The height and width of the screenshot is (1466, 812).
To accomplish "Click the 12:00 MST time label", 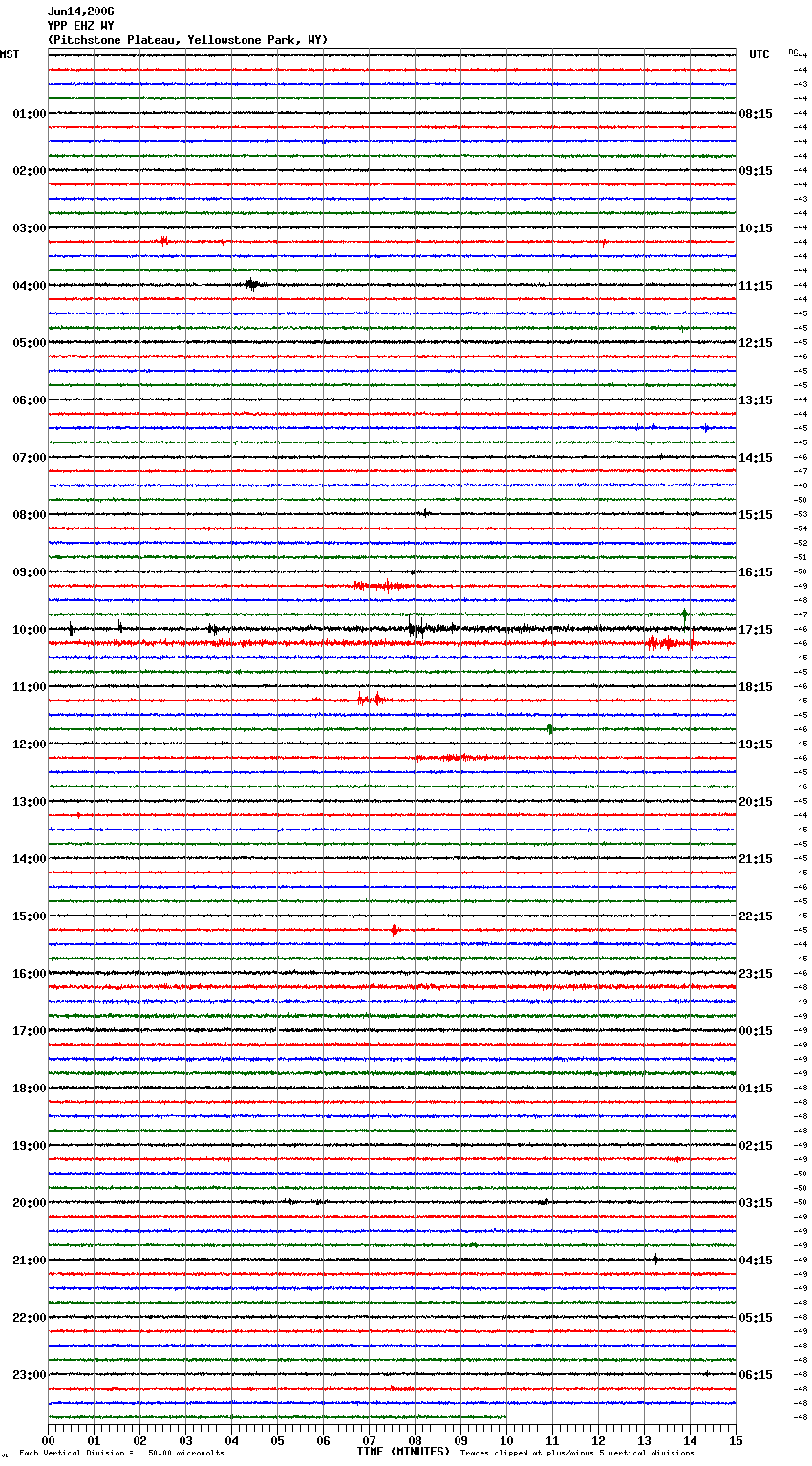I will (x=30, y=744).
